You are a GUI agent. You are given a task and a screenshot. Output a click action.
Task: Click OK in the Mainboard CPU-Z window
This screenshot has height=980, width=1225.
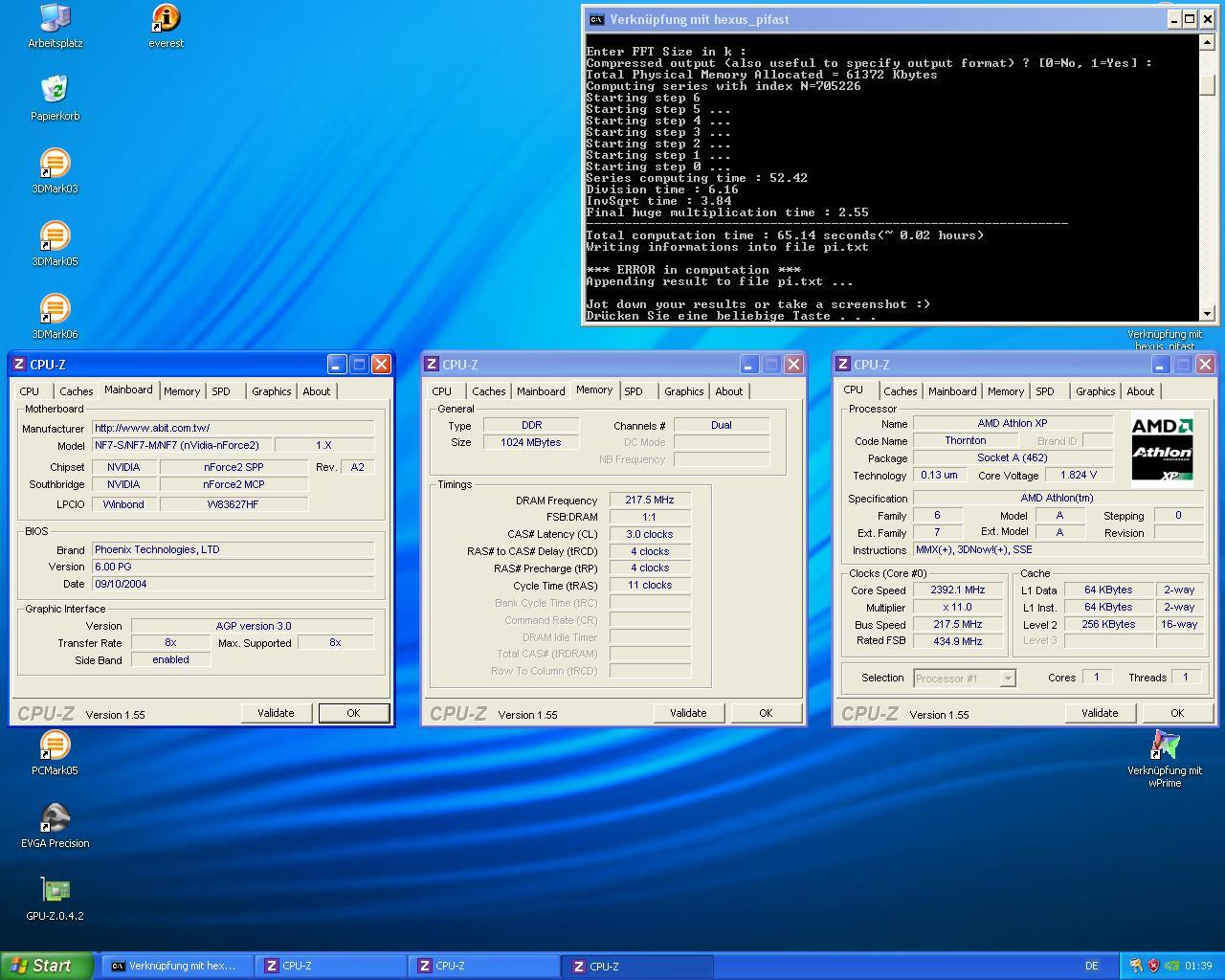[353, 713]
